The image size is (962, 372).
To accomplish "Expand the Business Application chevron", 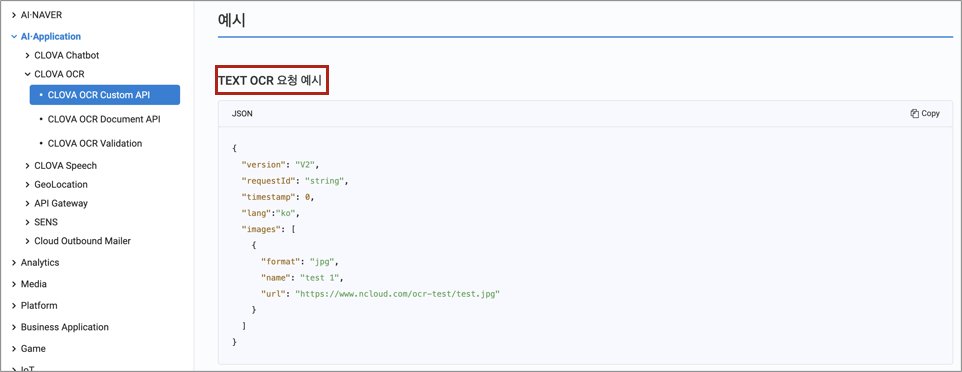I will point(13,327).
